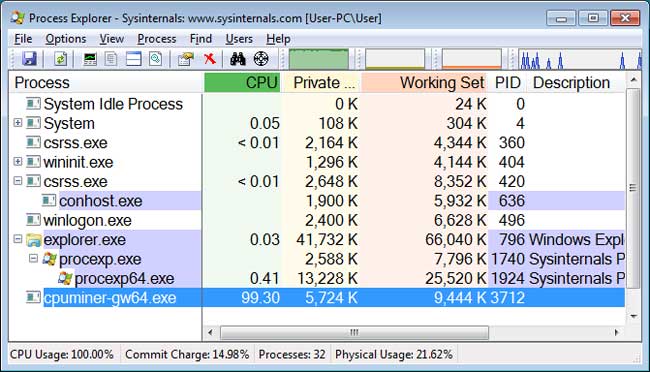Screen dimensions: 650x372
Task: Toggle the Show Lower Pane icon
Action: pos(133,59)
